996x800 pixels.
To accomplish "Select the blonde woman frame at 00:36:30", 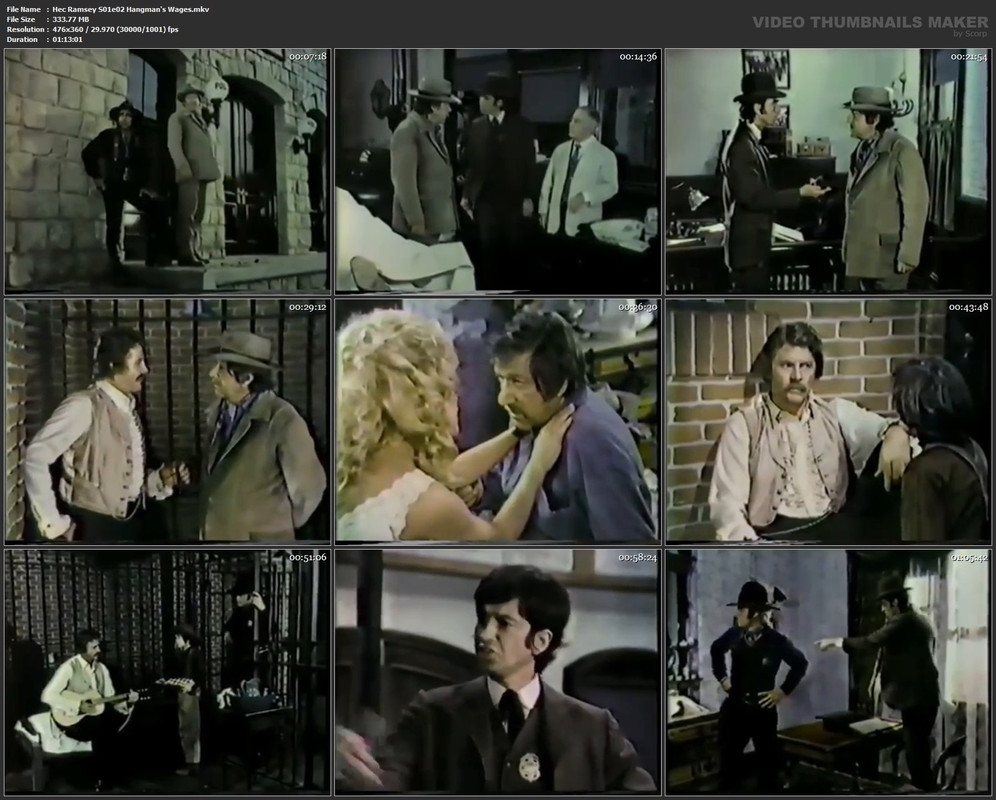I will tap(498, 421).
